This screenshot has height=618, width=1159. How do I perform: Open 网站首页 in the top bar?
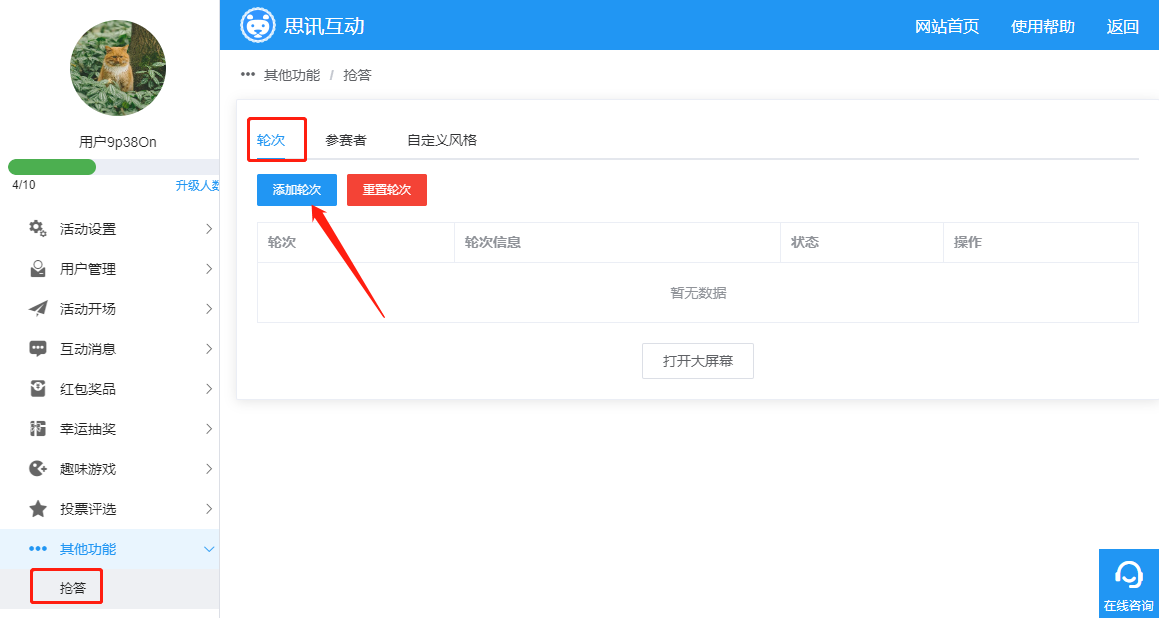point(947,27)
